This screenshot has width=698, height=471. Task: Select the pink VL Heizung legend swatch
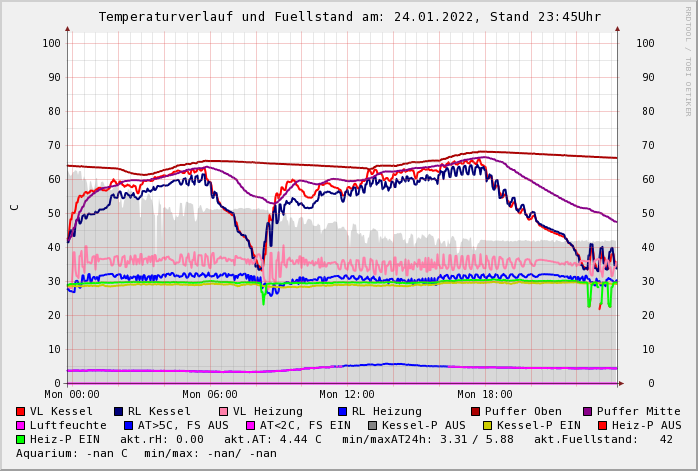pyautogui.click(x=224, y=411)
